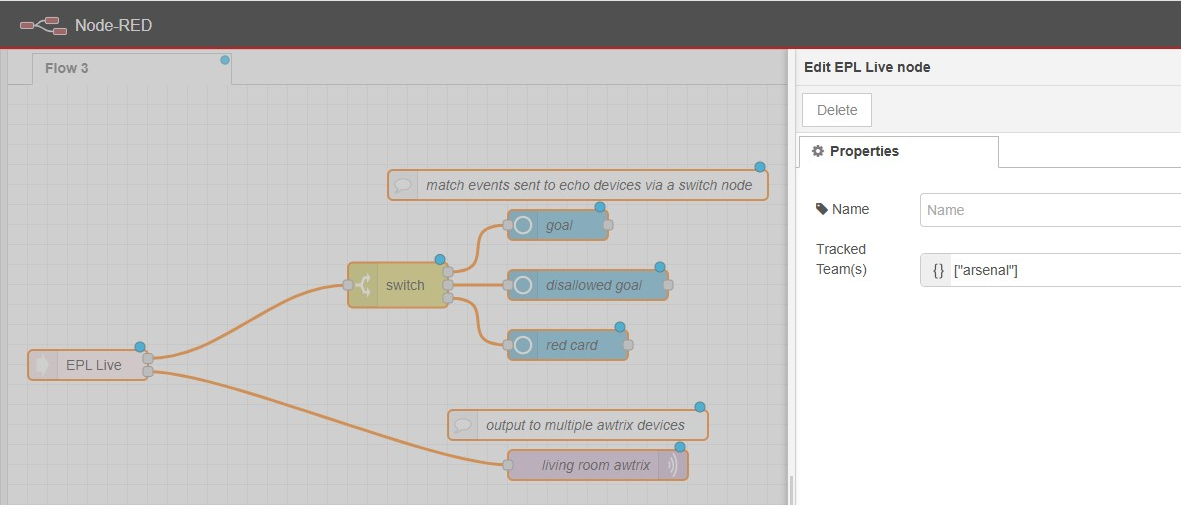Click the middle output port of switch node

pos(448,285)
